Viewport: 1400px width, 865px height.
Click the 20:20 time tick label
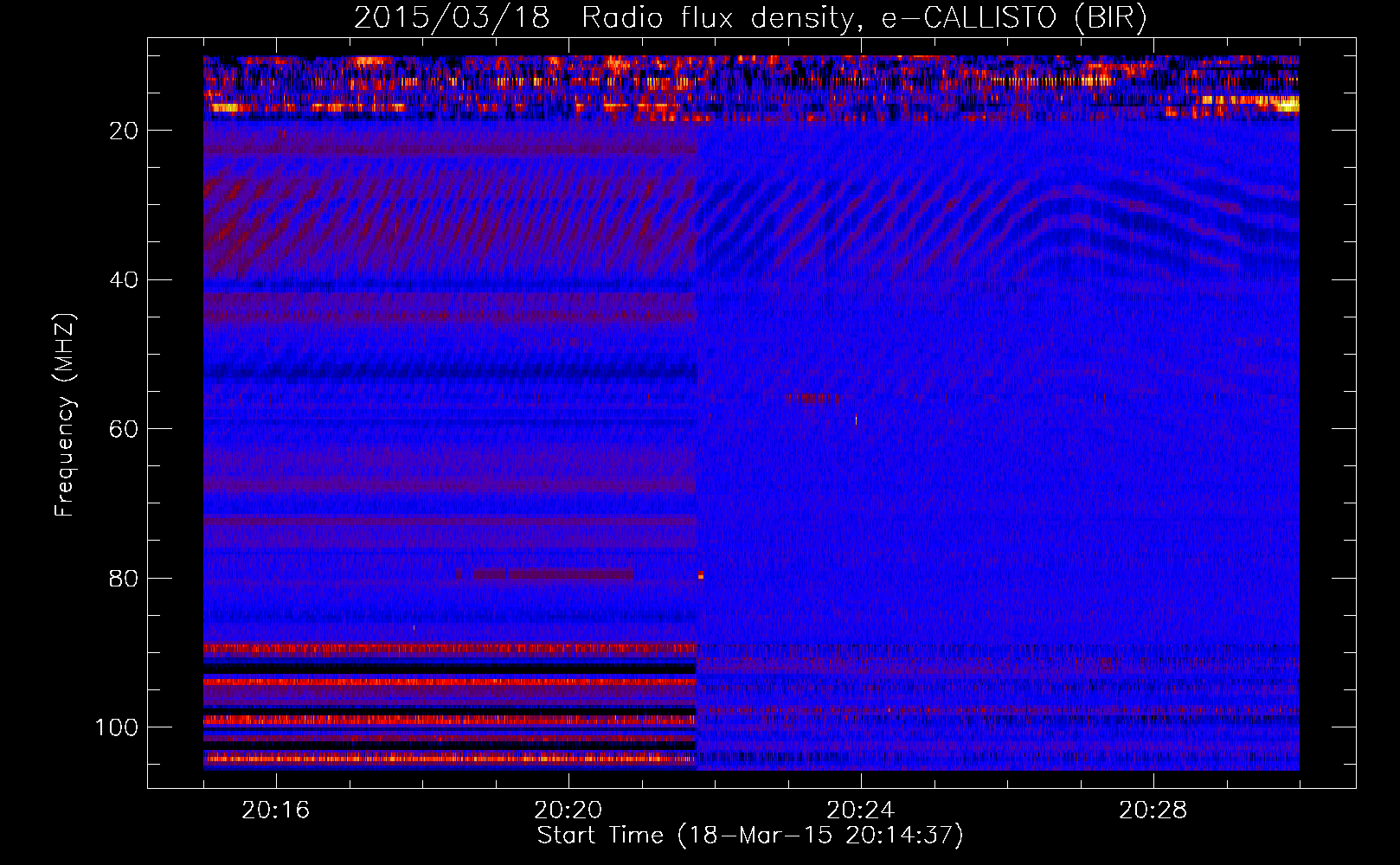(x=568, y=811)
